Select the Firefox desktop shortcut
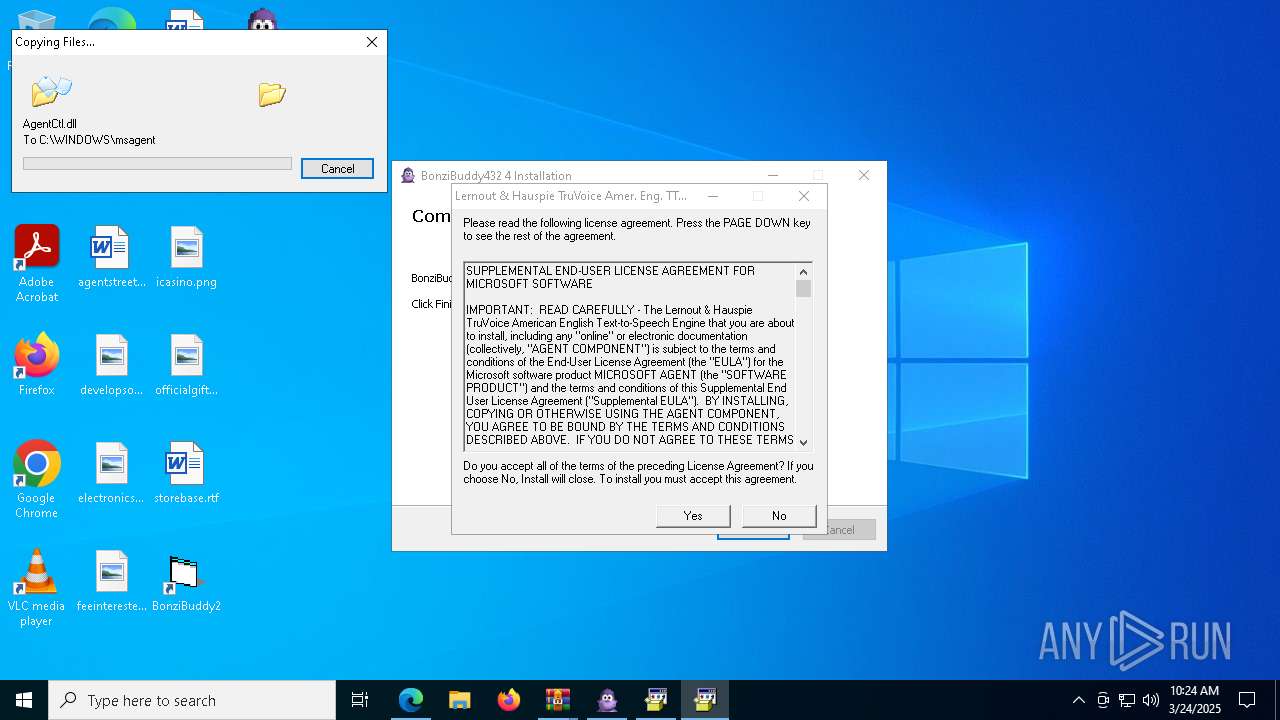1280x720 pixels. 37,365
